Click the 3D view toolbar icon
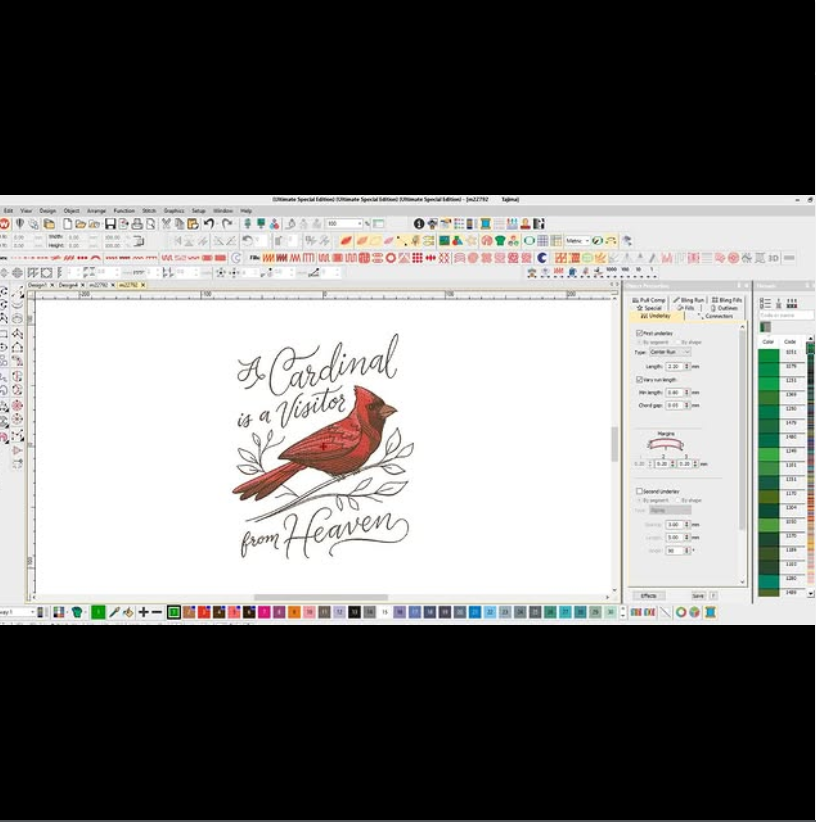 (x=773, y=257)
